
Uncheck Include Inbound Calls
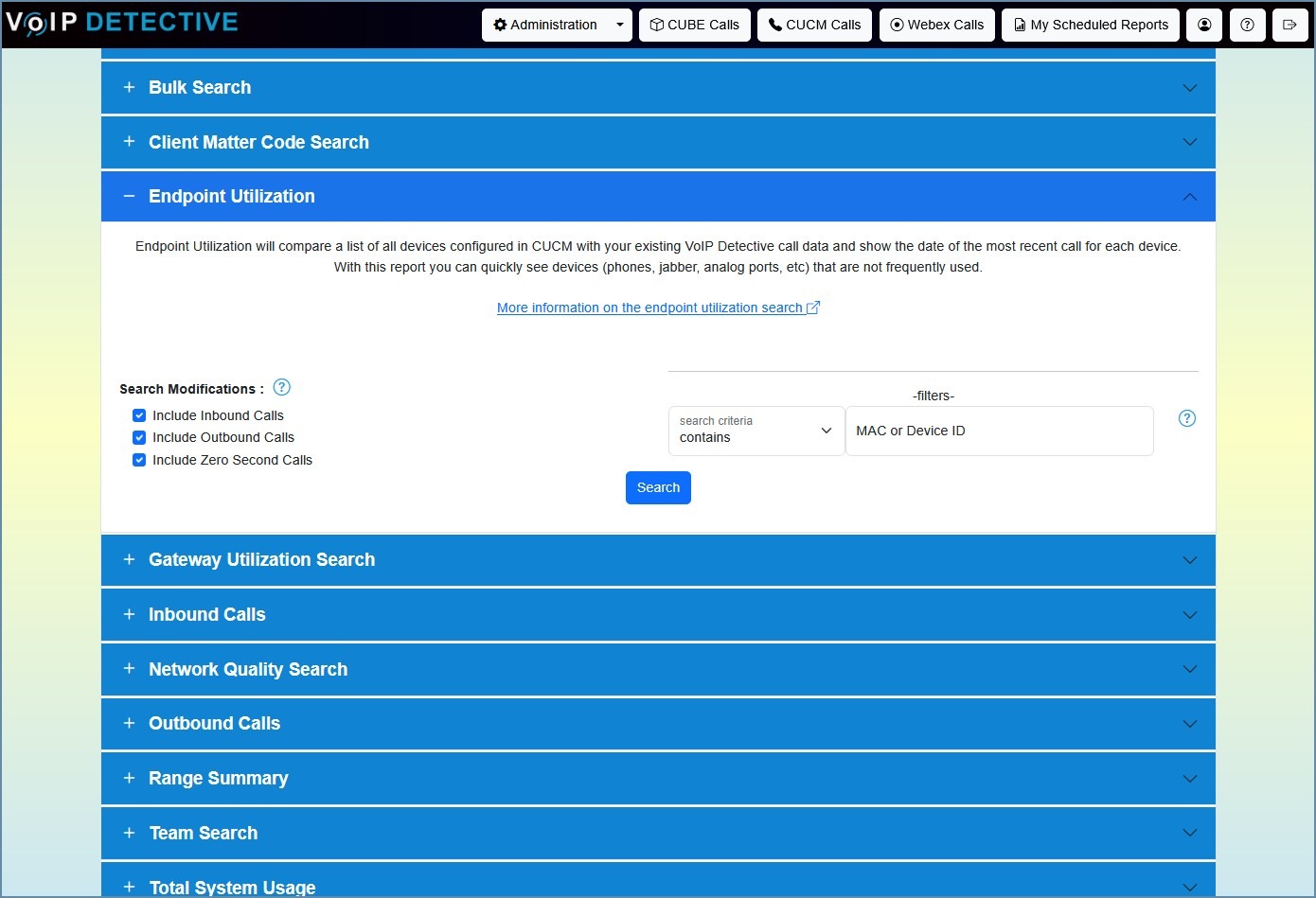(x=139, y=415)
